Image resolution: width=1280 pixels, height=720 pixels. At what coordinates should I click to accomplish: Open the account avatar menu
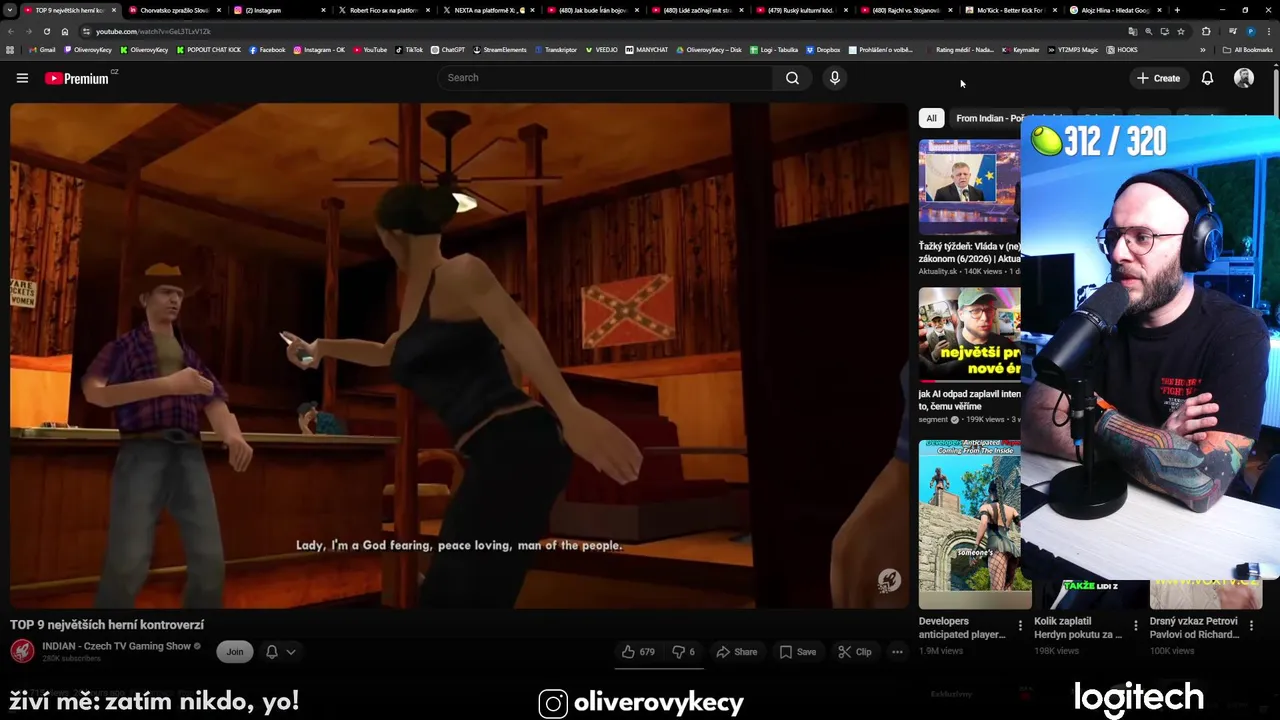[1244, 78]
